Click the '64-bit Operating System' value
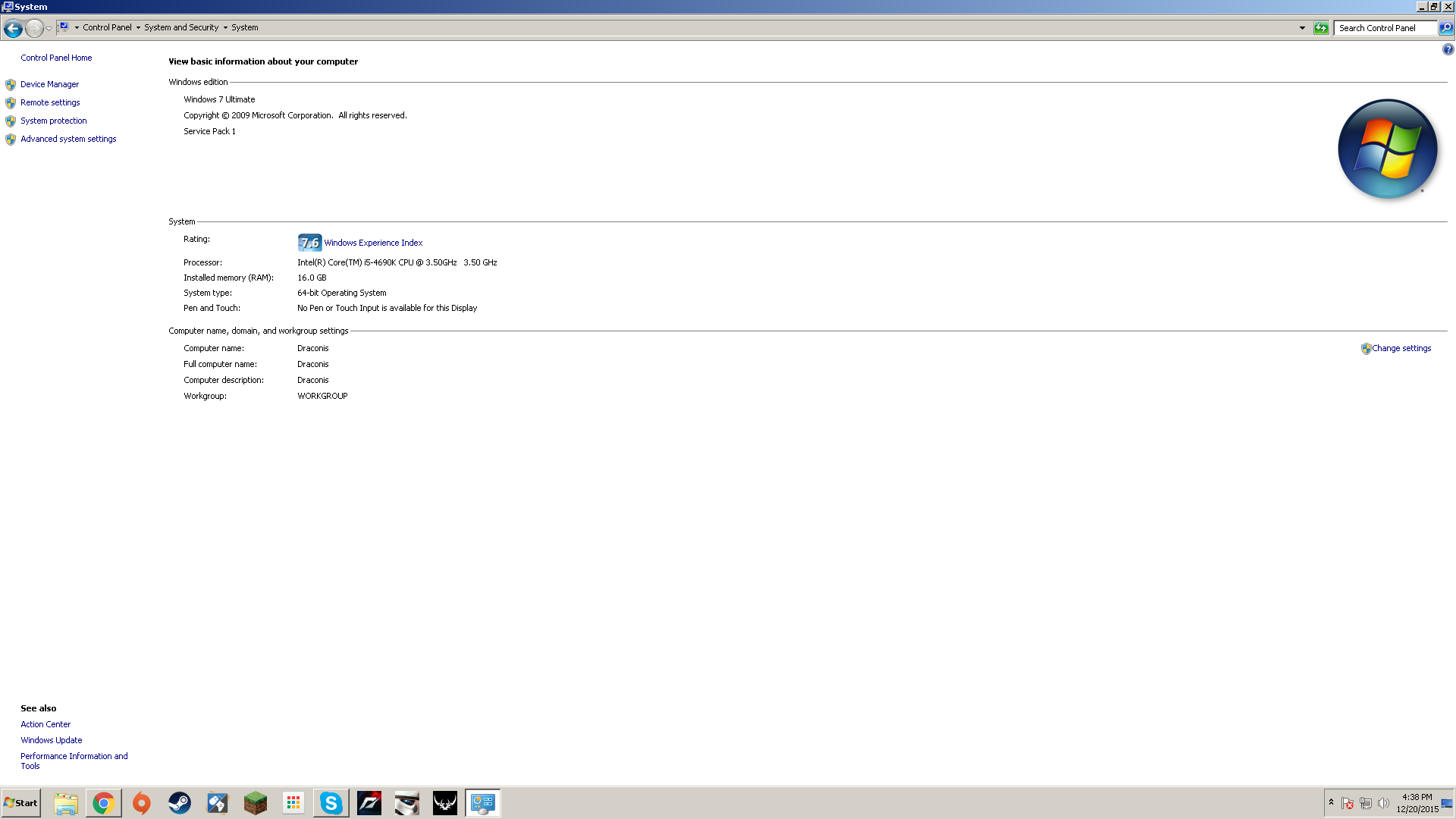 click(341, 293)
